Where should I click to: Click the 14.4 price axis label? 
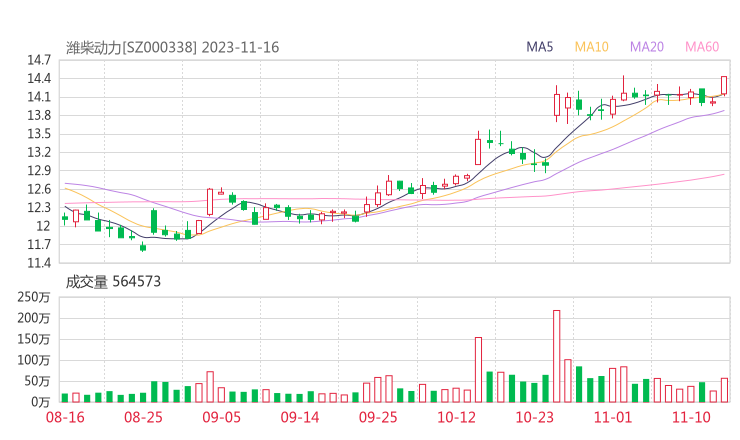tap(39, 78)
